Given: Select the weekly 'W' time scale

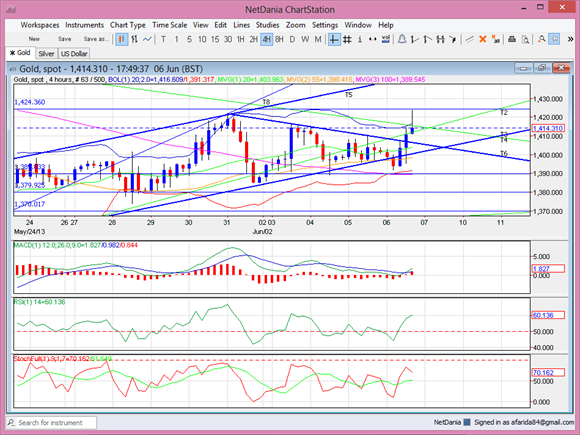Looking at the screenshot, I should [305, 39].
